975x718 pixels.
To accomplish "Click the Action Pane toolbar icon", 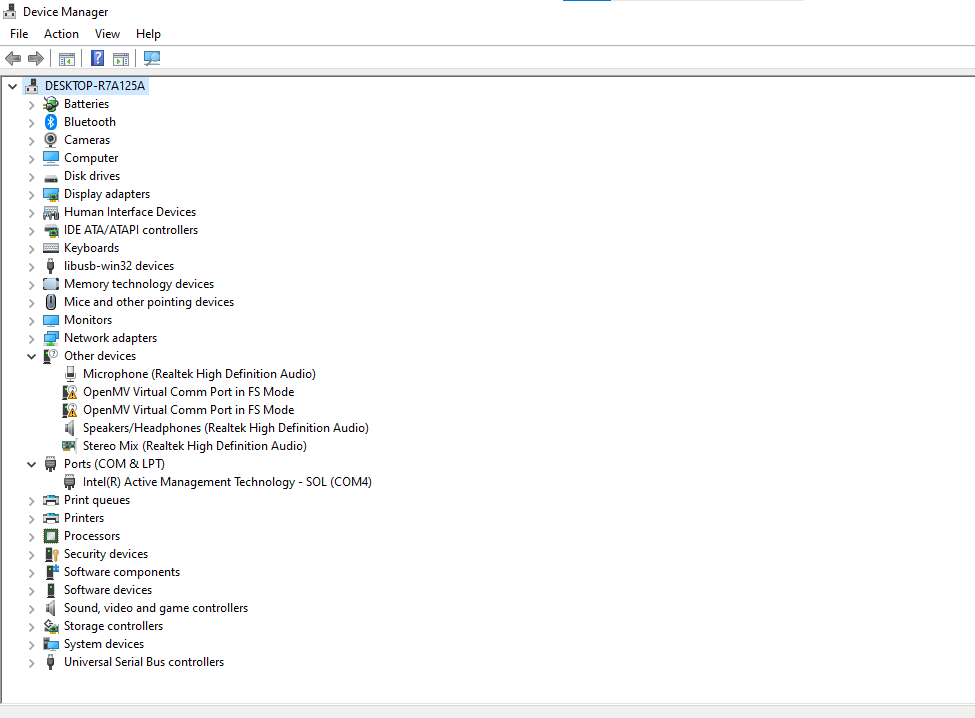I will click(x=121, y=58).
